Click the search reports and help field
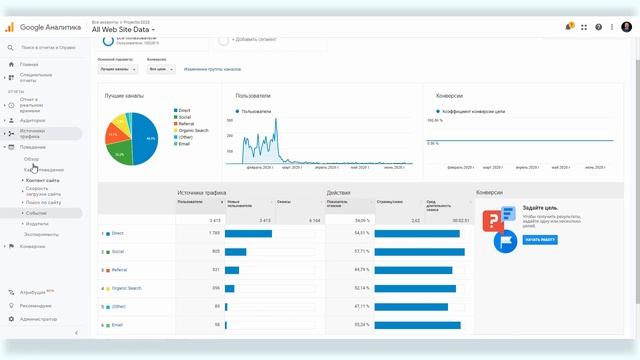 [48, 48]
